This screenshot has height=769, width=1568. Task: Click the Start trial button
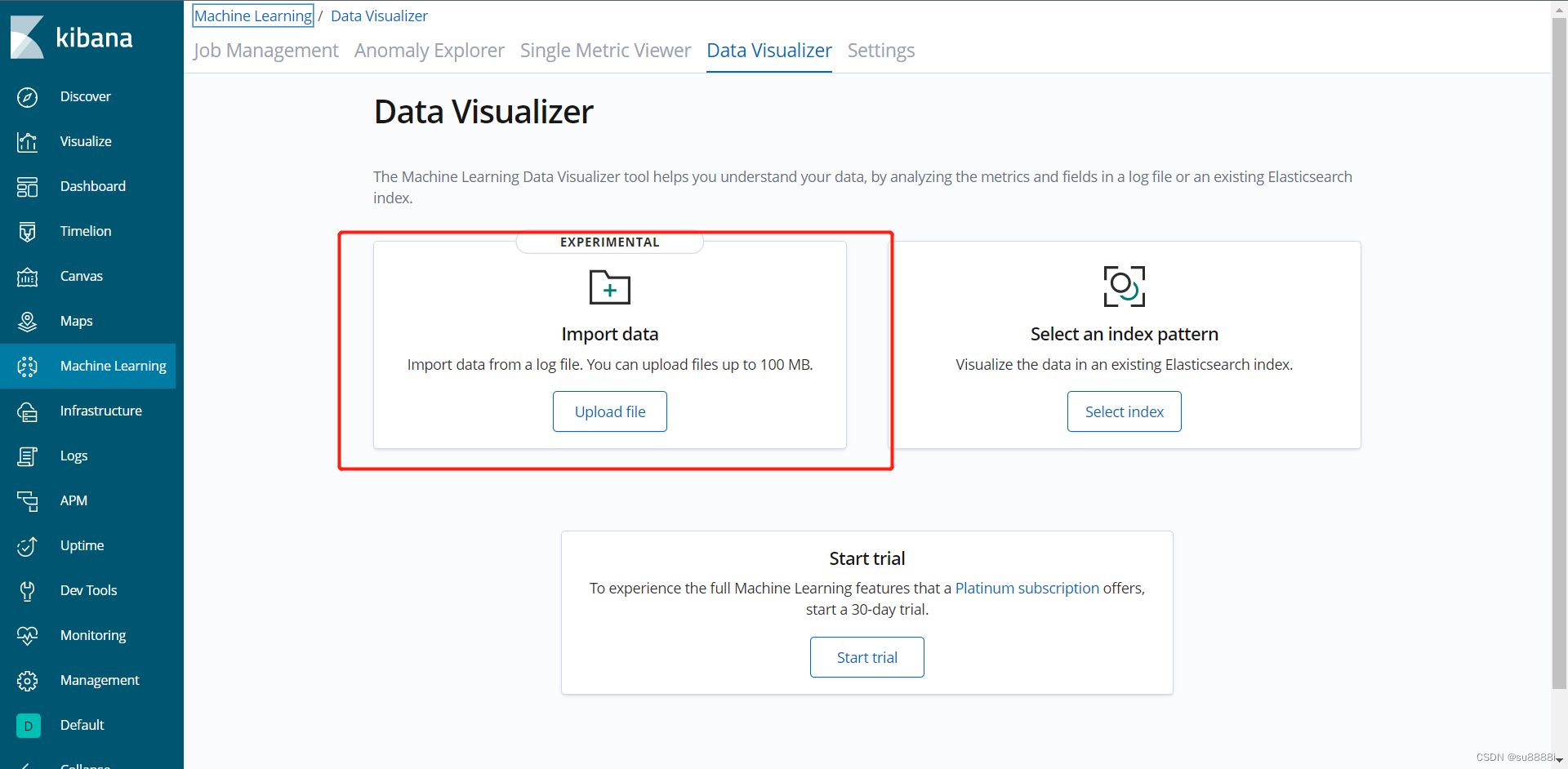(x=867, y=657)
